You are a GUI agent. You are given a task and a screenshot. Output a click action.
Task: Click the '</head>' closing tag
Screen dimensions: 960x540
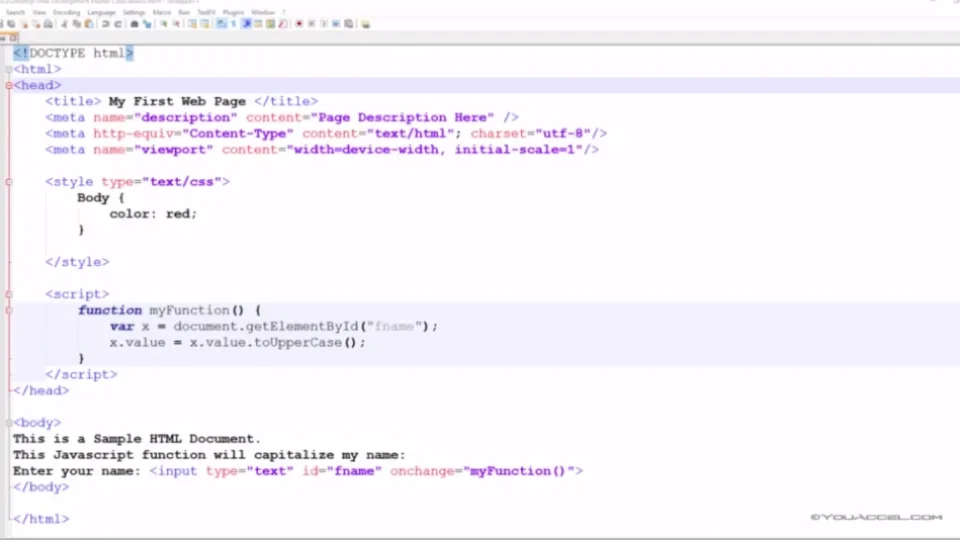tap(41, 391)
